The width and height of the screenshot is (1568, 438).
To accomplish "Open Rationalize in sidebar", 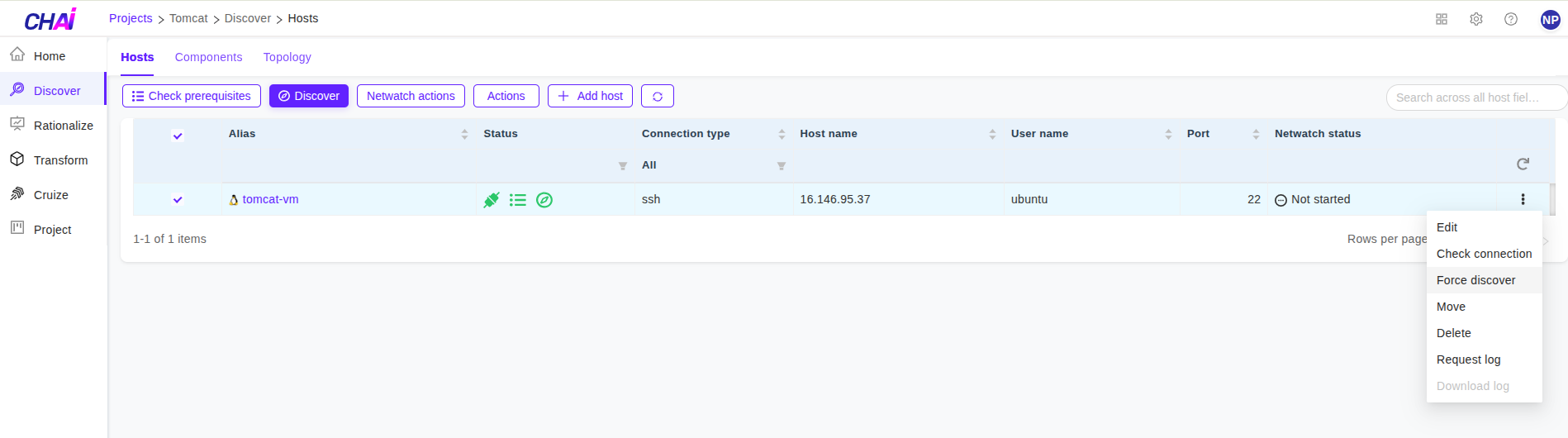I will click(x=53, y=125).
